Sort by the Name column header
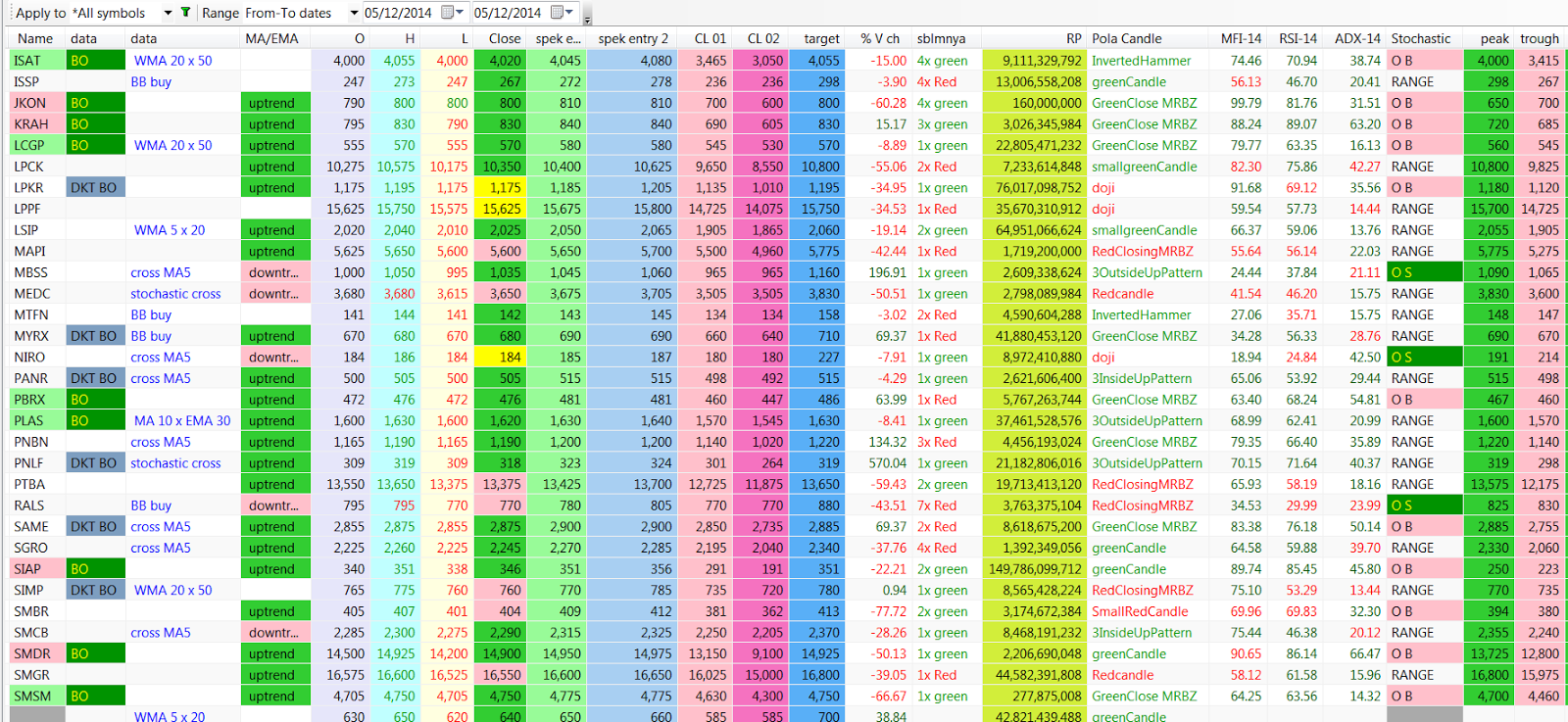The width and height of the screenshot is (1568, 722). [36, 38]
